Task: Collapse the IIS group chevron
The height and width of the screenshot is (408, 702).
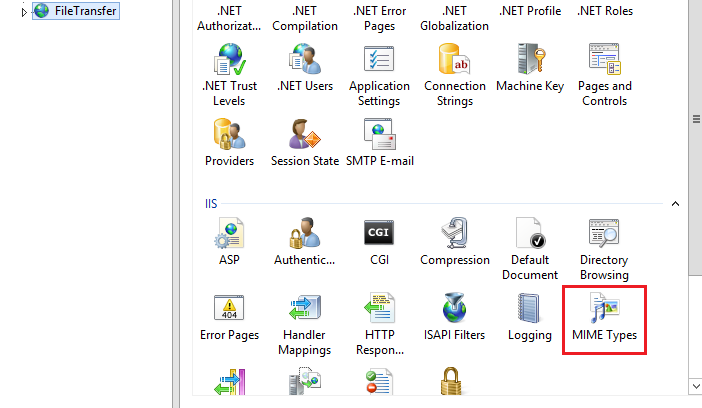Action: [675, 204]
